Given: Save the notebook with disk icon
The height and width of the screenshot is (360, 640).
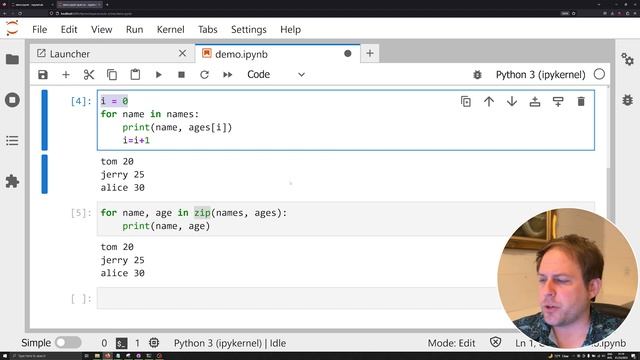Looking at the screenshot, I should [x=43, y=75].
